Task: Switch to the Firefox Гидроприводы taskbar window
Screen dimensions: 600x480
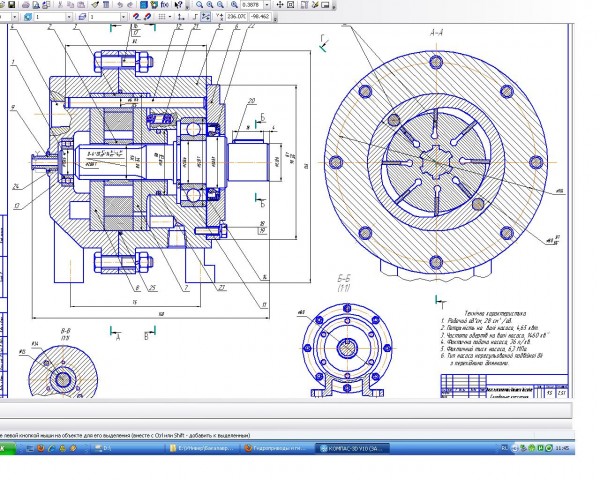Action: pos(278,448)
